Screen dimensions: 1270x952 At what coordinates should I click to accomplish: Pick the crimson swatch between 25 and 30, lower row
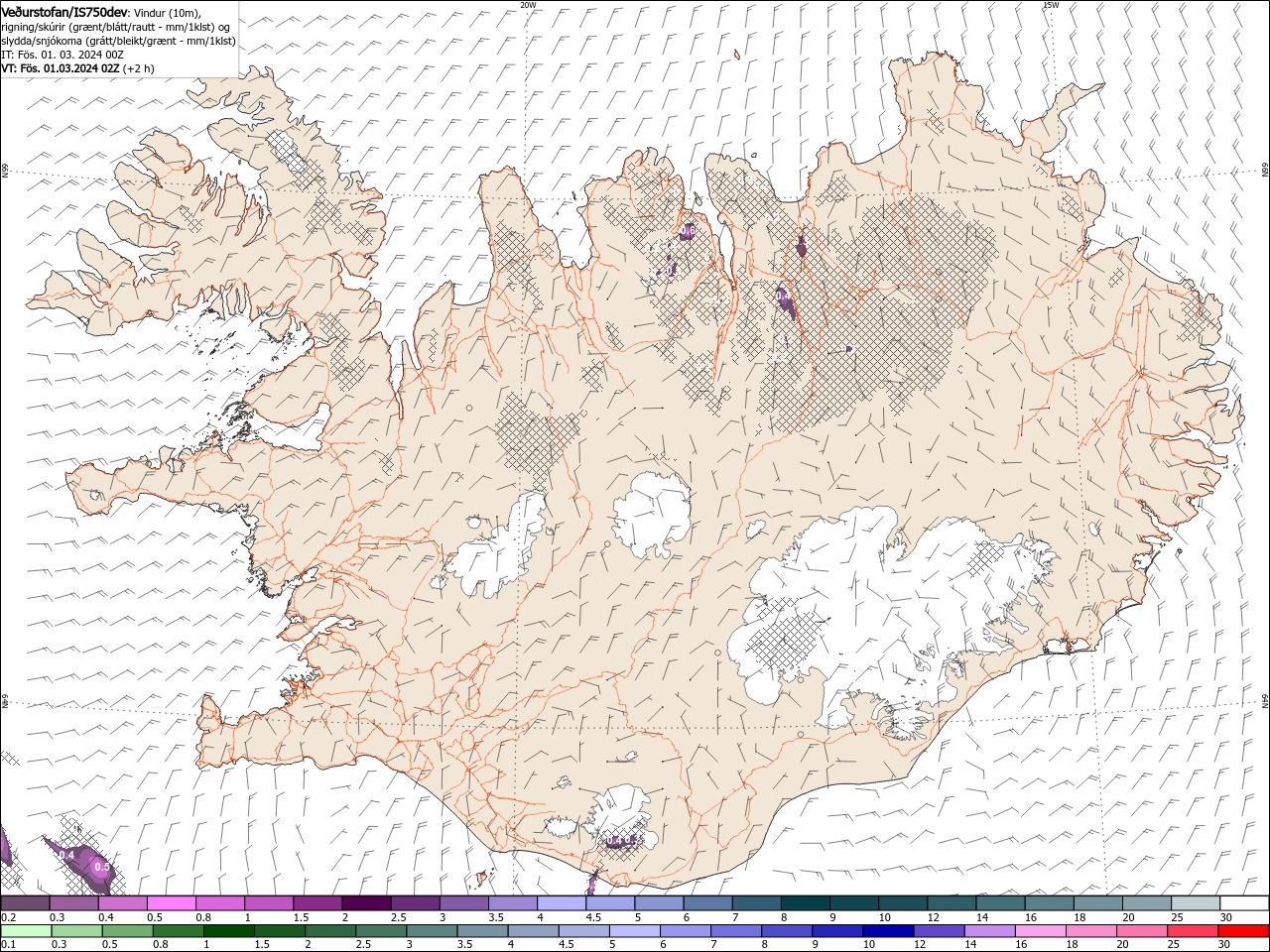[x=1193, y=931]
